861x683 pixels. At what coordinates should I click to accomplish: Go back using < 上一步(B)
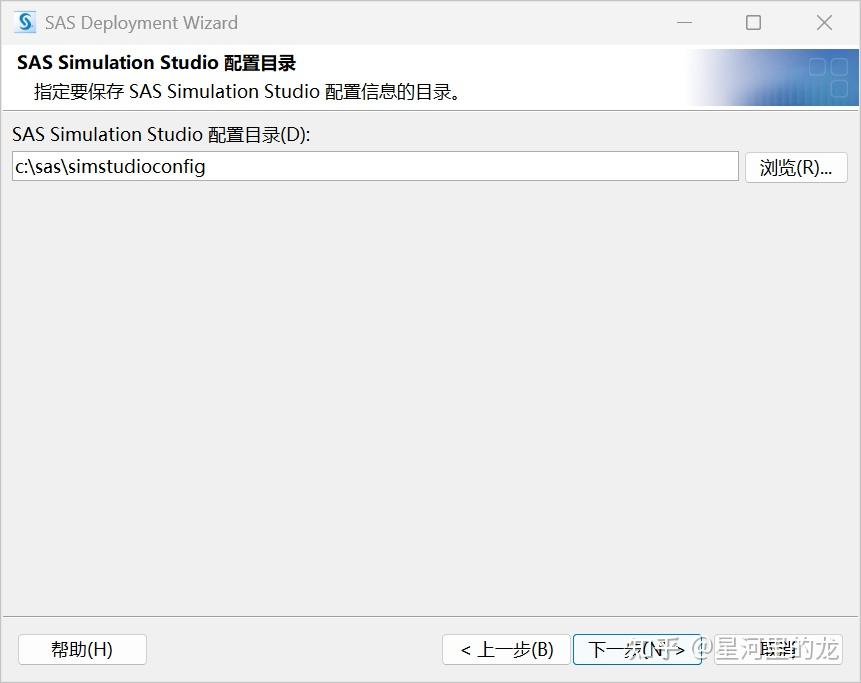pos(506,649)
